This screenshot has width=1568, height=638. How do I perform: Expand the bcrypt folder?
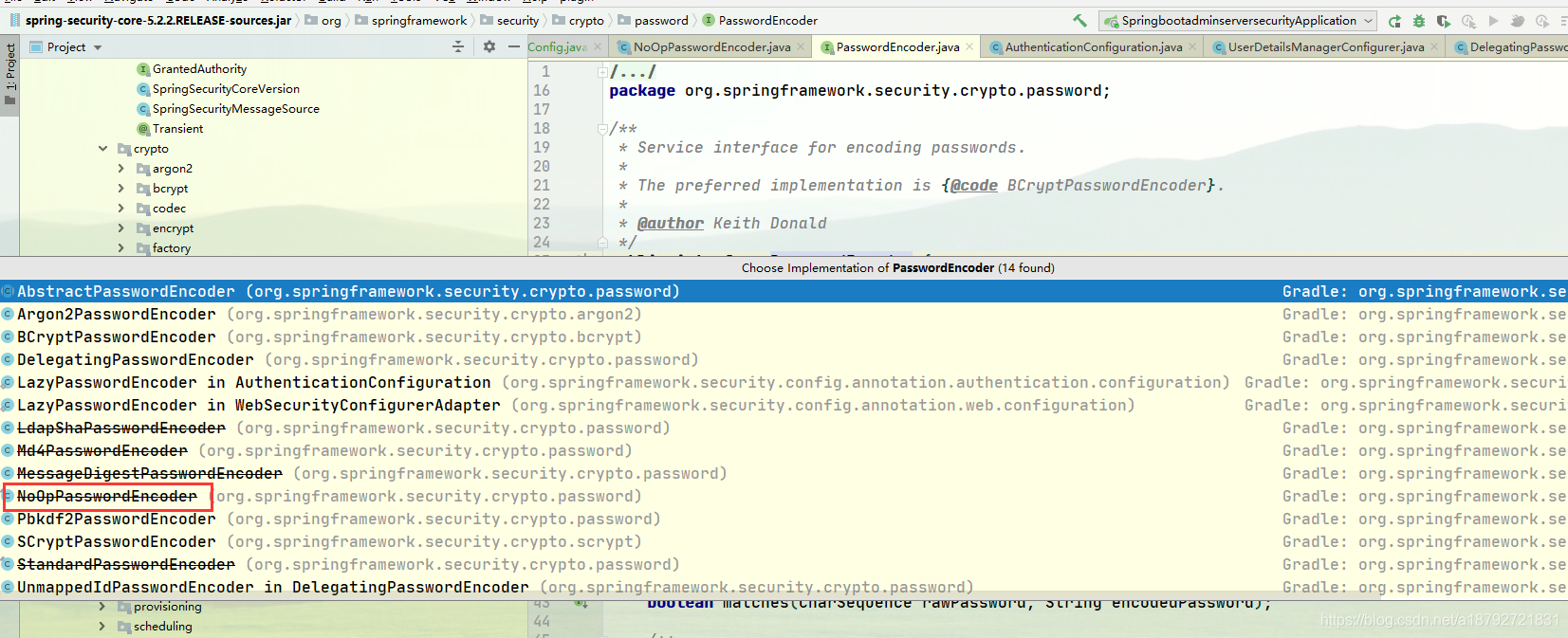pyautogui.click(x=121, y=189)
